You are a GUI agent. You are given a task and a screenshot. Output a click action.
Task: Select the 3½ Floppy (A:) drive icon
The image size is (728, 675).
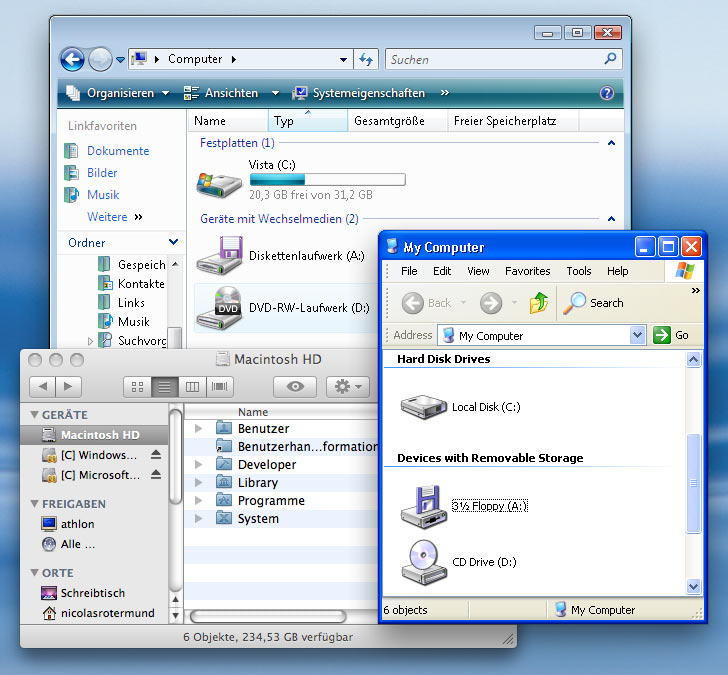click(420, 505)
